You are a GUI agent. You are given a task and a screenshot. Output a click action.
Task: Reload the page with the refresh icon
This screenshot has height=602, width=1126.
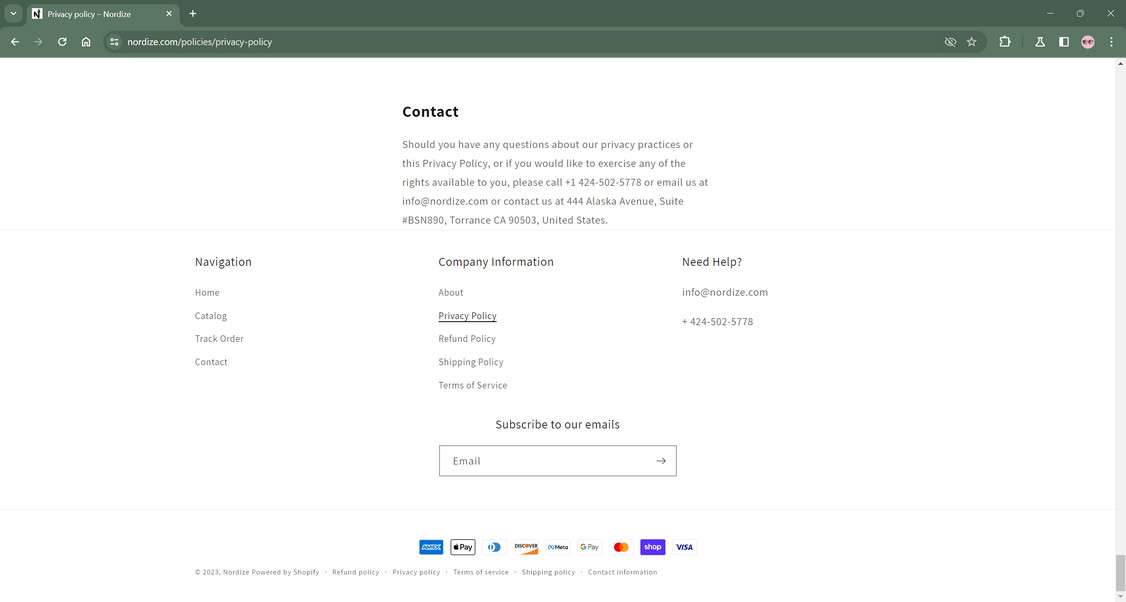[61, 42]
